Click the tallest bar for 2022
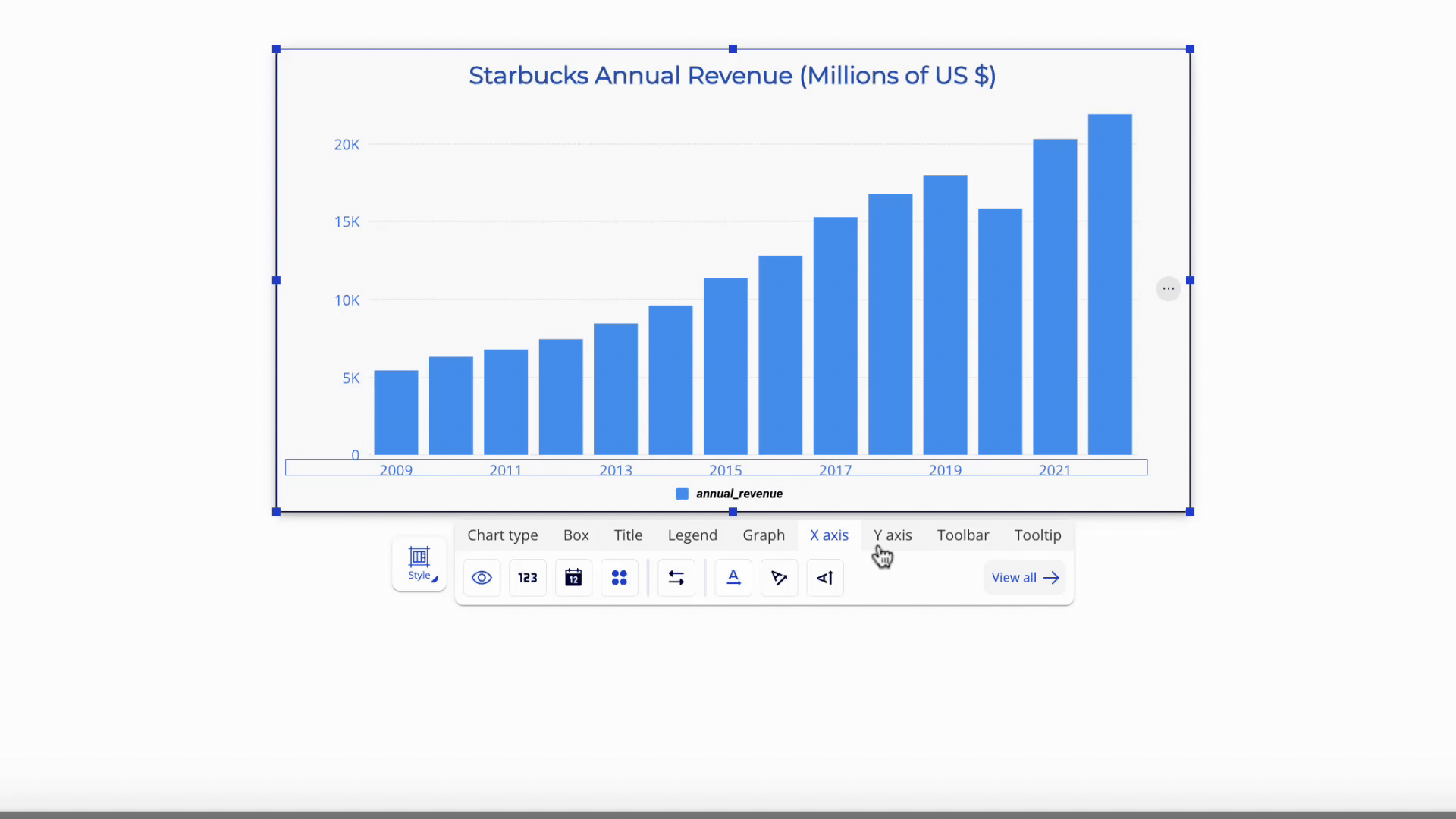Screen dimensions: 1456x819 coord(1109,284)
